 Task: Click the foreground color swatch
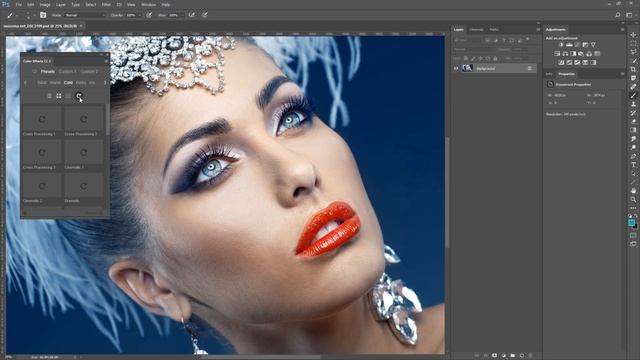click(631, 222)
